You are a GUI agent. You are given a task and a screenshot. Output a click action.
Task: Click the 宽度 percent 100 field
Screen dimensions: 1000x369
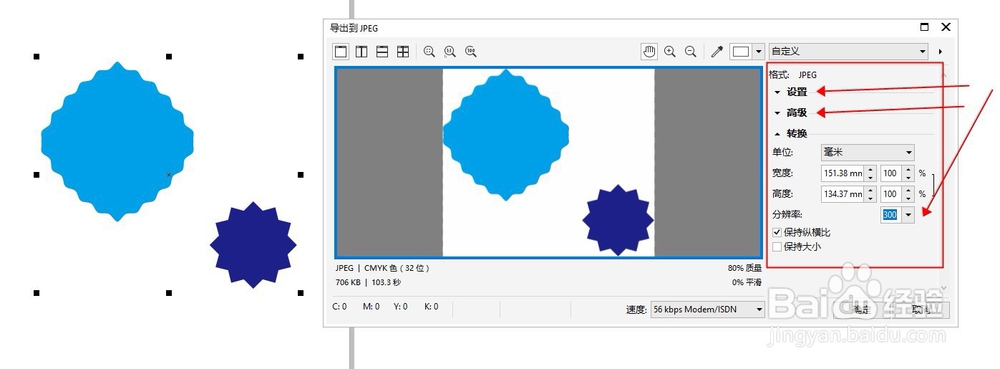pyautogui.click(x=890, y=173)
